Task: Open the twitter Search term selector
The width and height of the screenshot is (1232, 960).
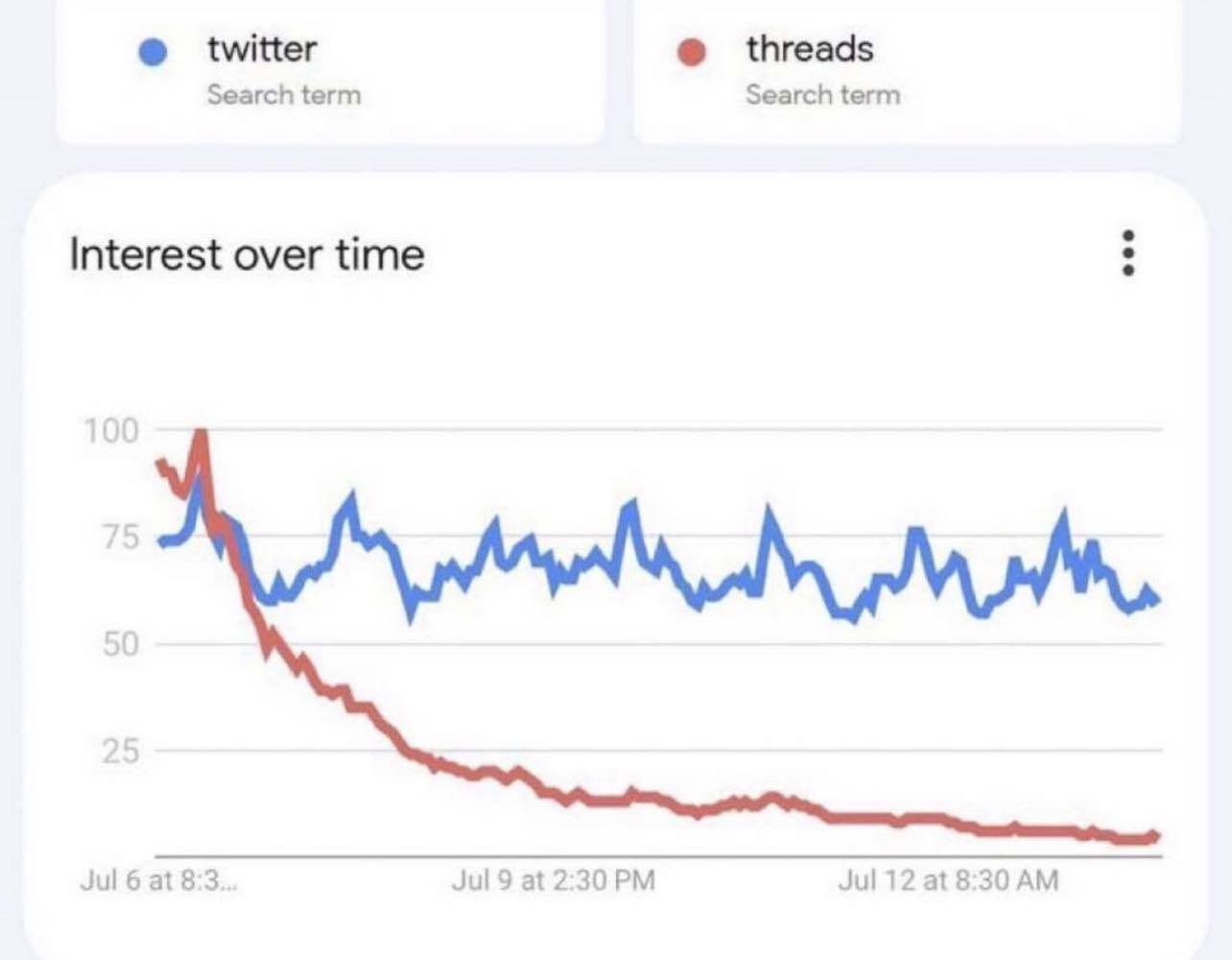Action: (x=283, y=93)
